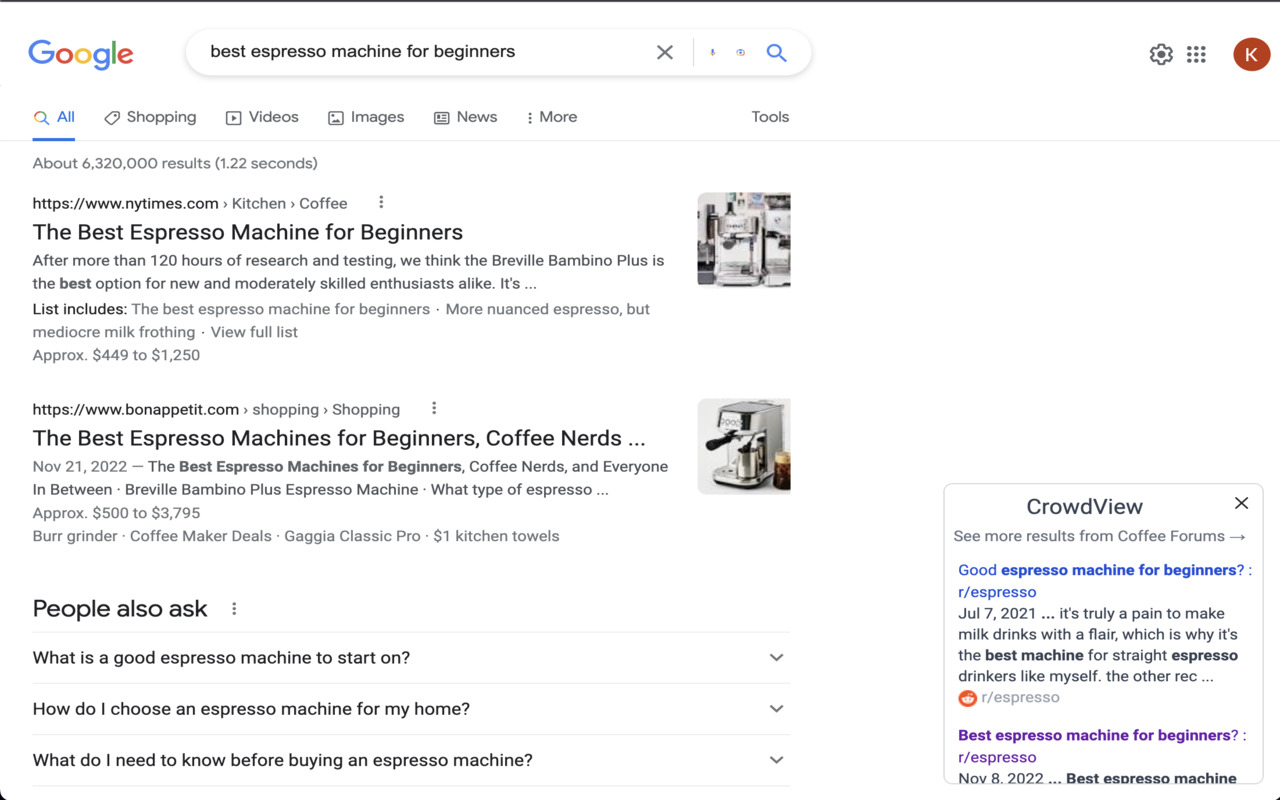
Task: Open The Best Espresso Machine for Beginners link
Action: pos(248,232)
